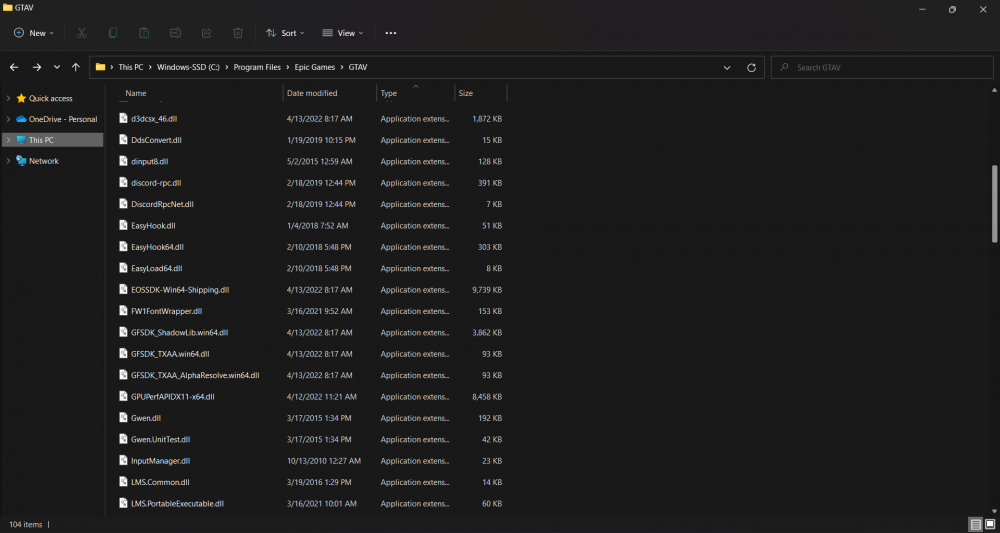Click the Delete trash can icon
Viewport: 1000px width, 533px height.
pyautogui.click(x=238, y=33)
